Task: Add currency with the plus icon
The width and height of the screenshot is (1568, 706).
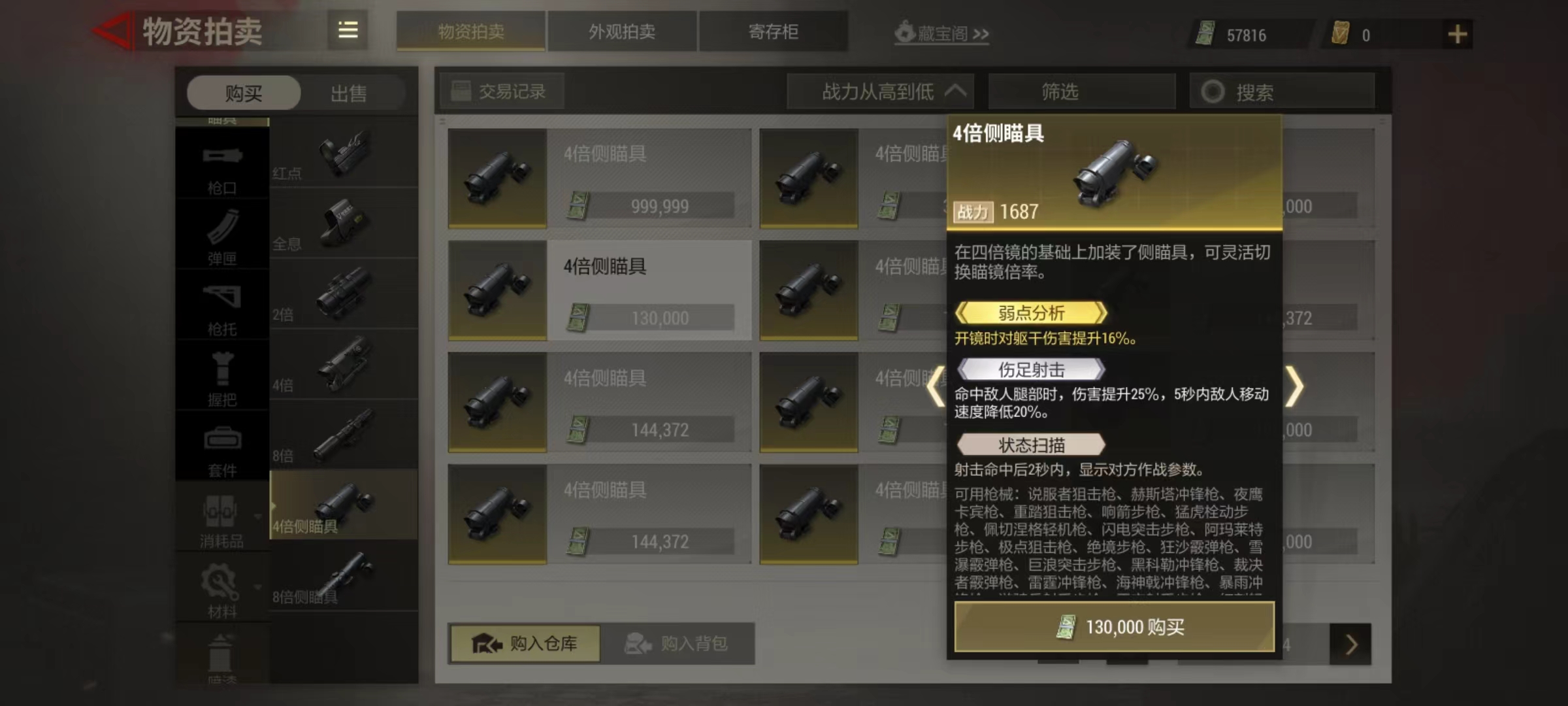Action: 1457,34
